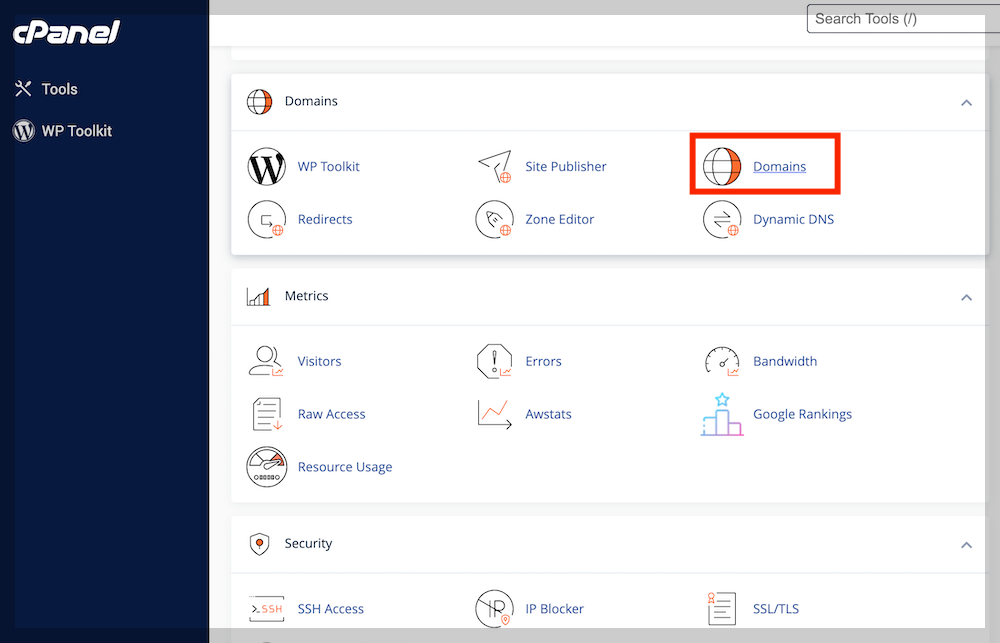Click the Zone Editor icon
The width and height of the screenshot is (1000, 643).
(x=494, y=219)
